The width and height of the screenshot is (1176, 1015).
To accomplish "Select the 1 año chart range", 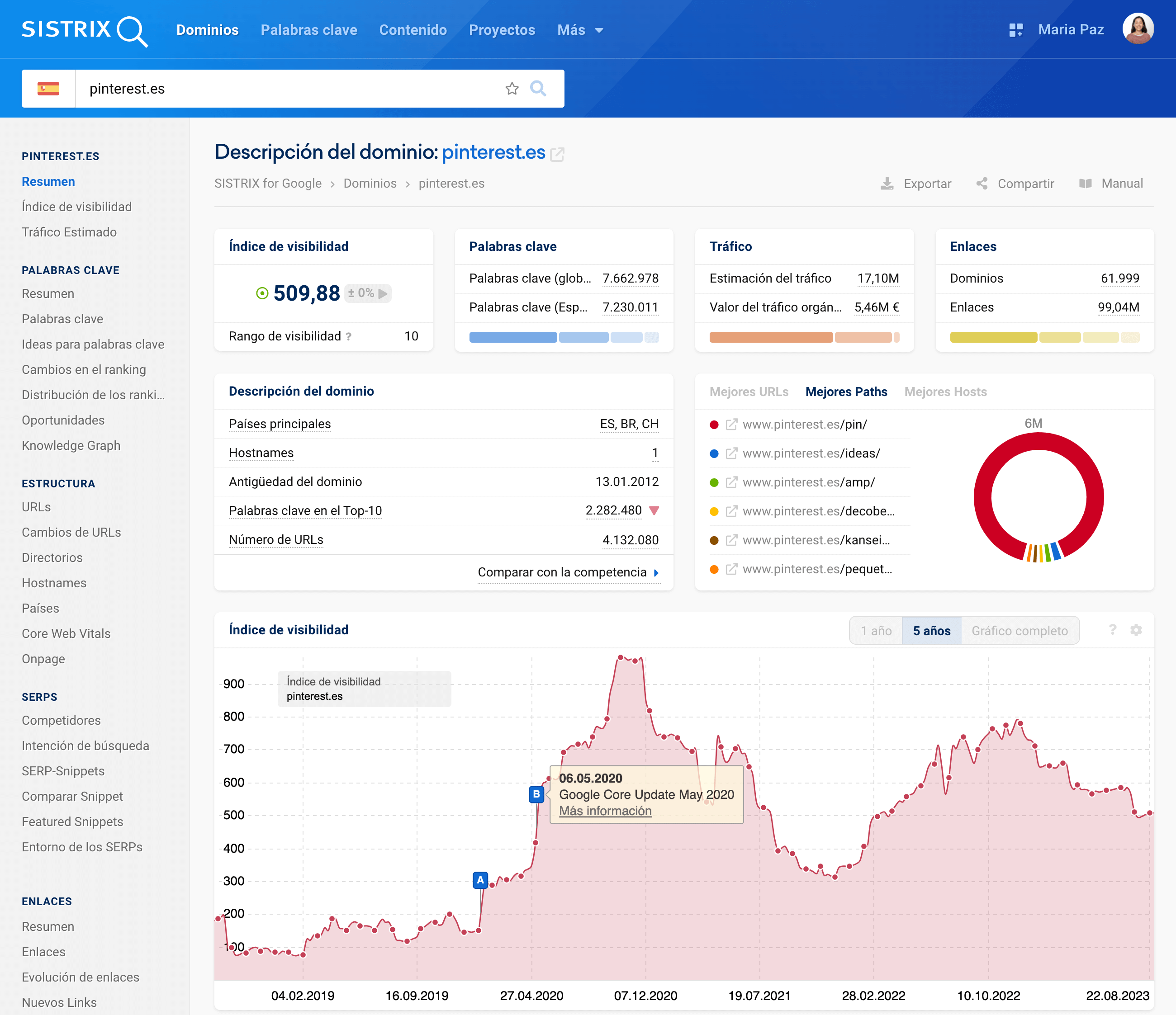I will pyautogui.click(x=876, y=631).
